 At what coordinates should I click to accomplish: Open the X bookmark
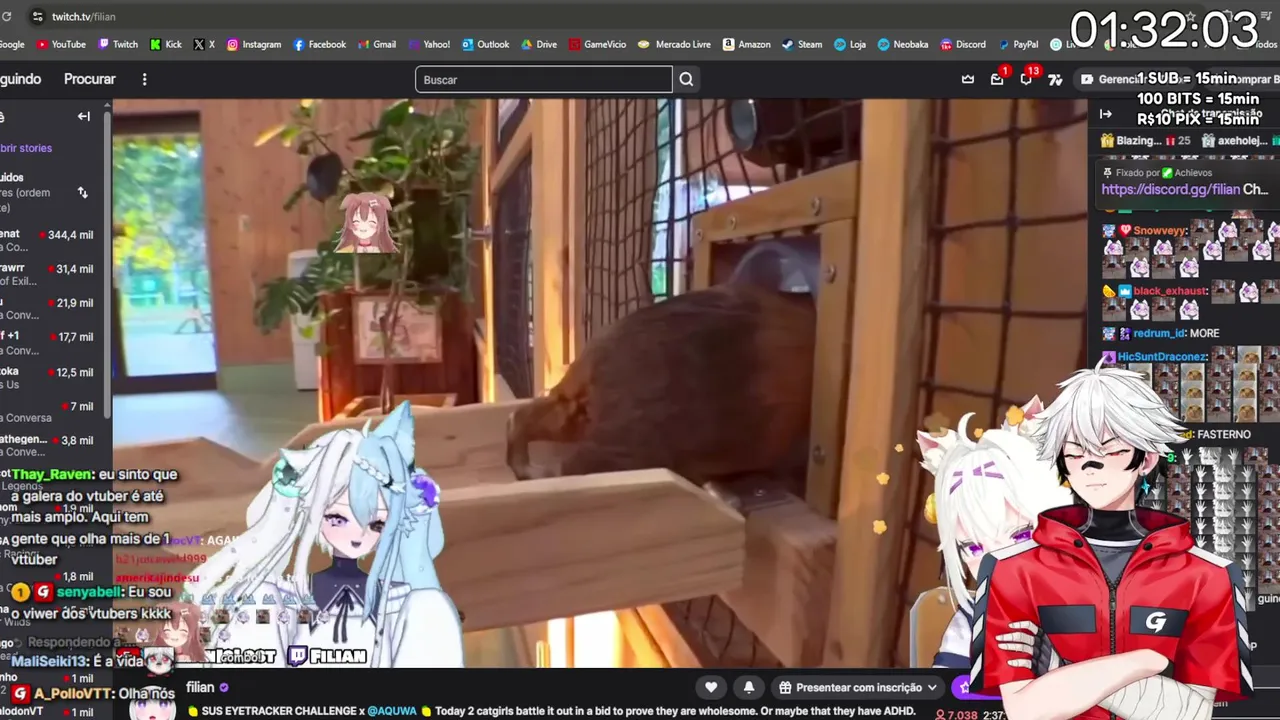coord(204,44)
